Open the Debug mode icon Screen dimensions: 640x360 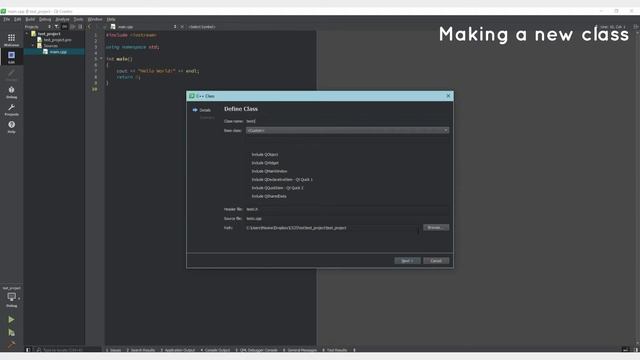[11, 92]
